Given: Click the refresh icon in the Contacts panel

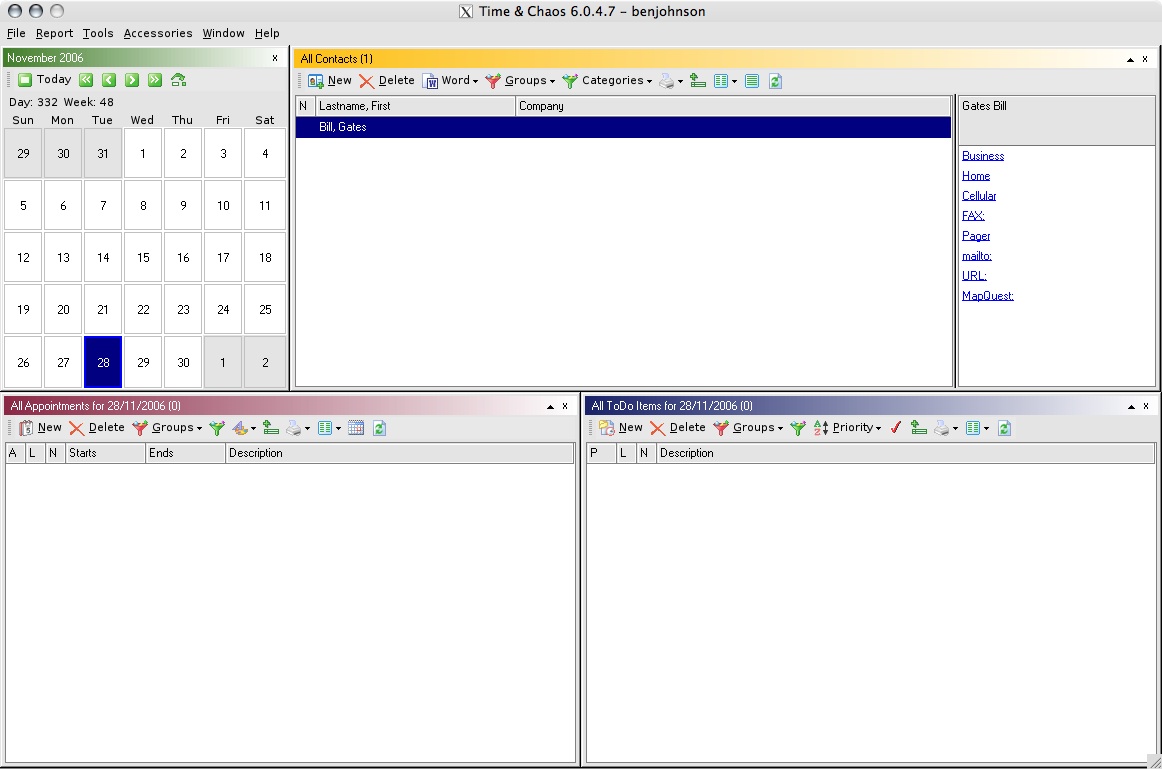Looking at the screenshot, I should click(x=775, y=81).
